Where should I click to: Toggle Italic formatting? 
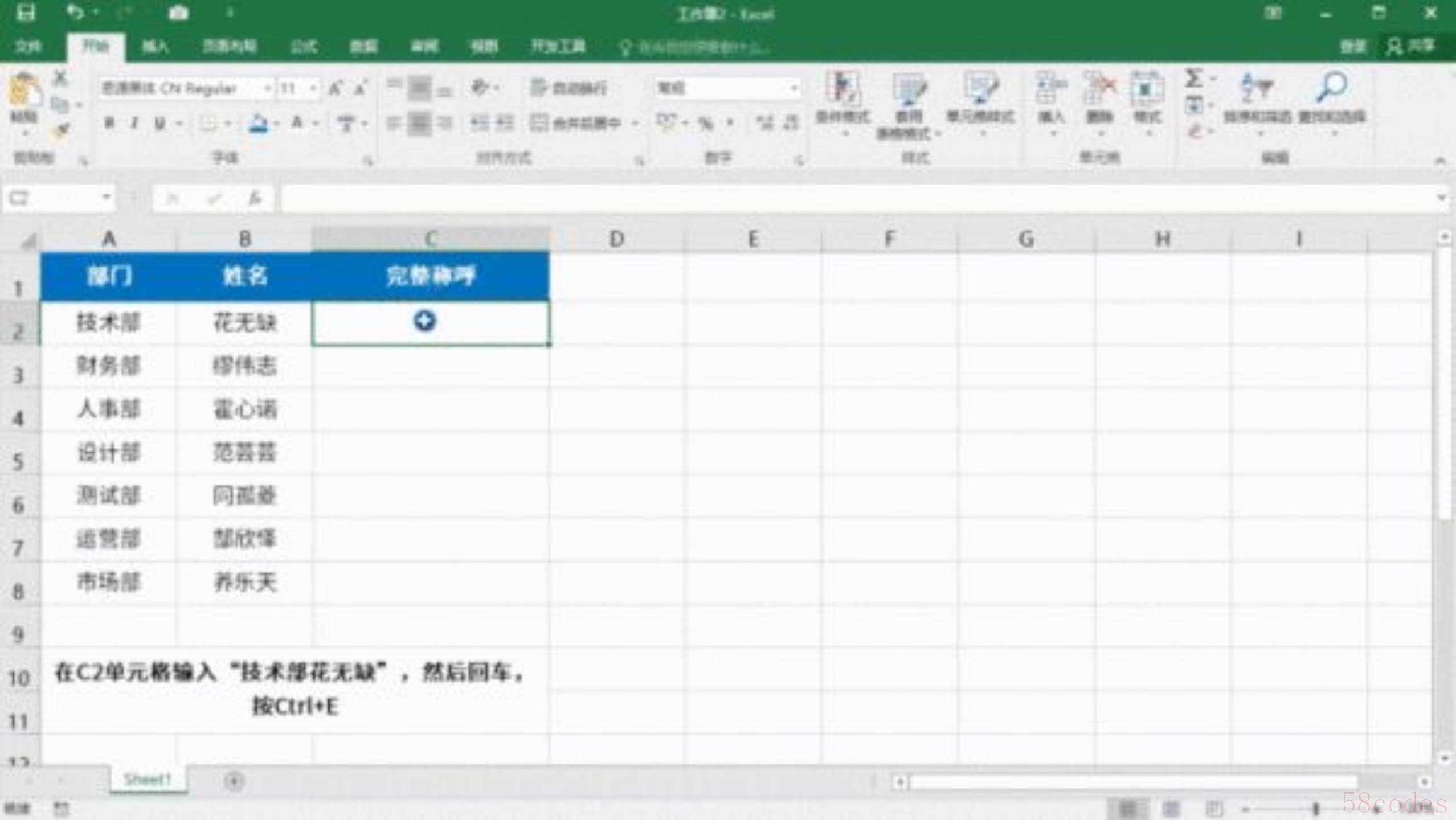tap(134, 123)
